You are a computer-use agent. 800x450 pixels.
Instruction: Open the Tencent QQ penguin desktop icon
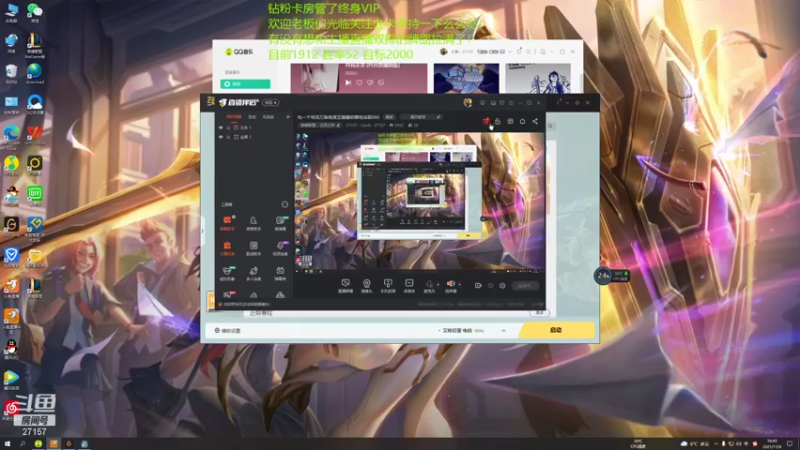point(11,349)
